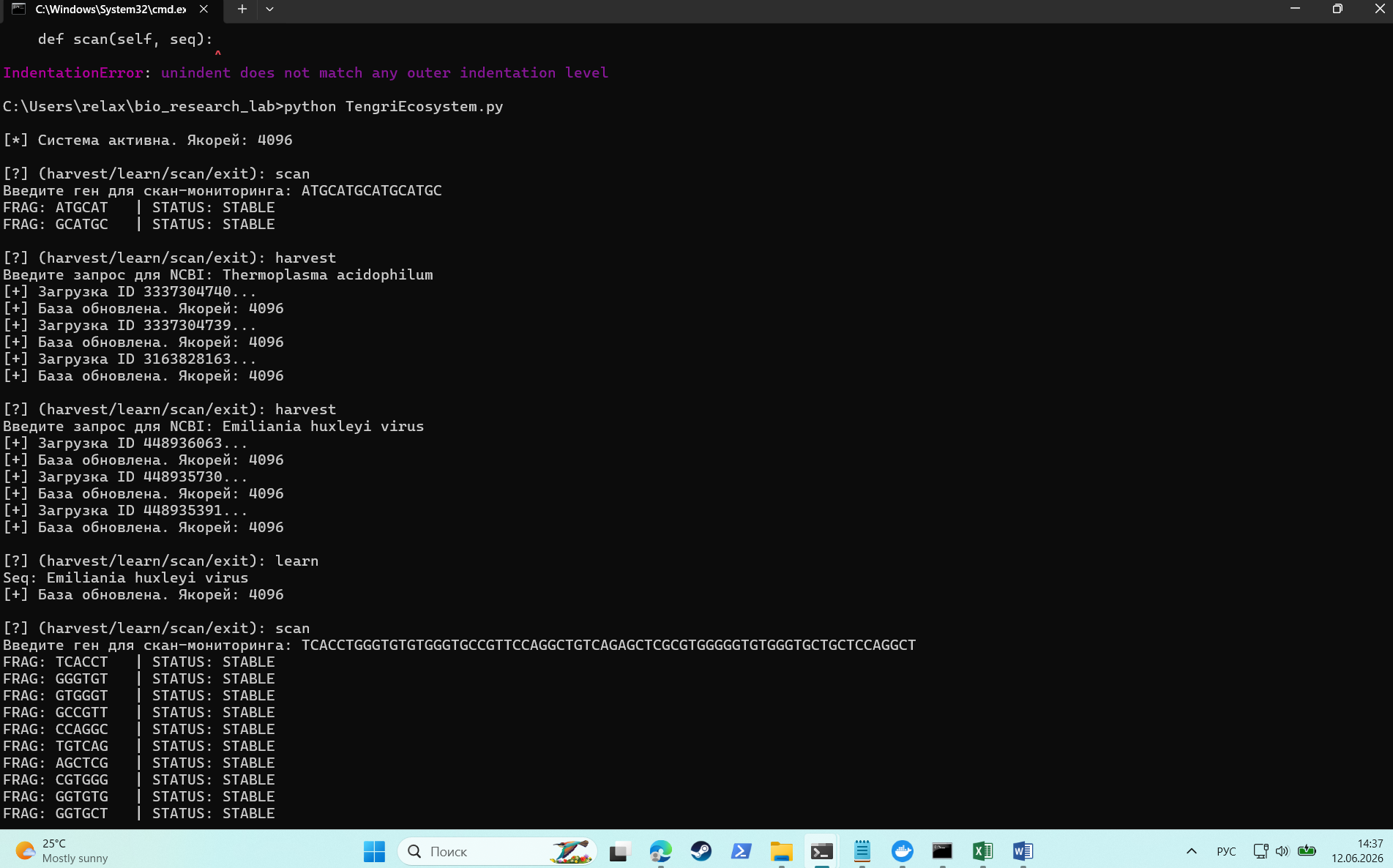Click the taskbar search field Поиск

(x=497, y=851)
